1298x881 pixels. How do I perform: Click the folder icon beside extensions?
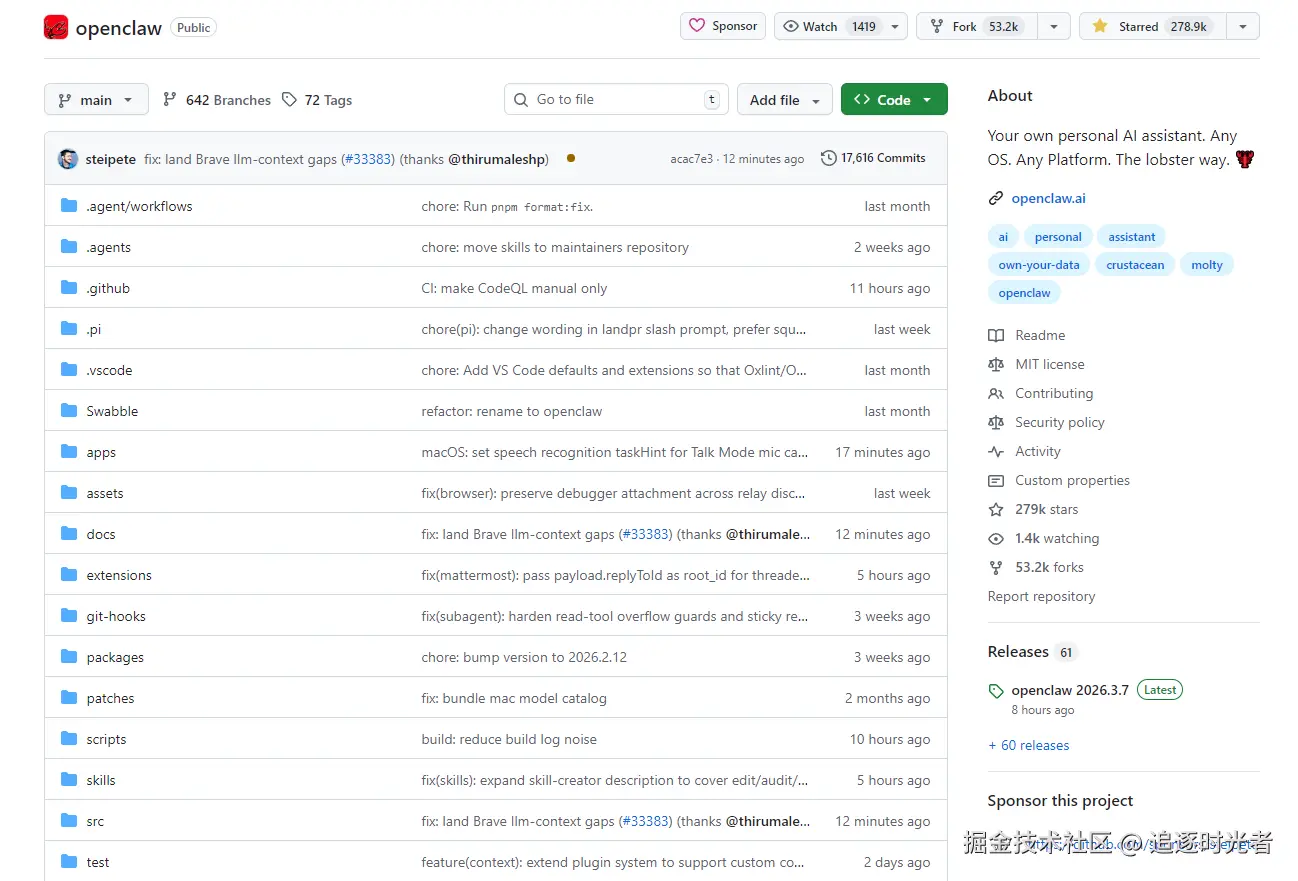(69, 575)
